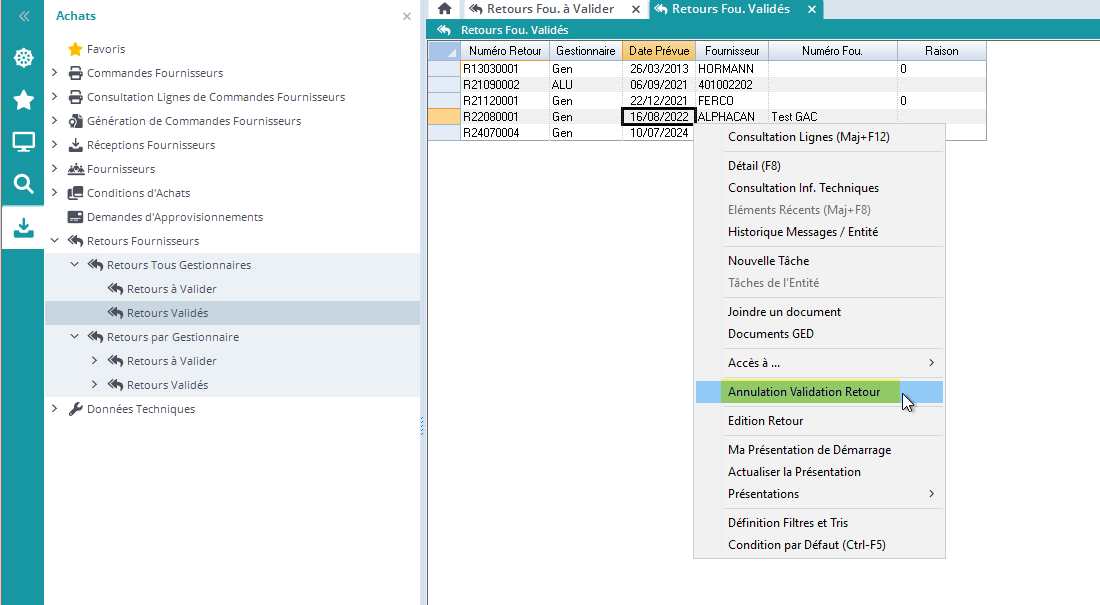The width and height of the screenshot is (1100, 605).
Task: Sort by Numéro Retour column header
Action: tap(504, 51)
